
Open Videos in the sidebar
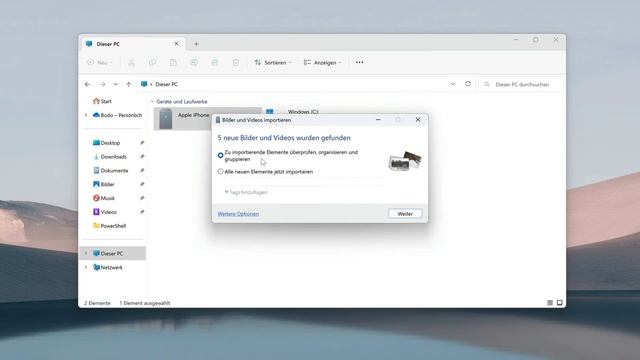tap(105, 212)
